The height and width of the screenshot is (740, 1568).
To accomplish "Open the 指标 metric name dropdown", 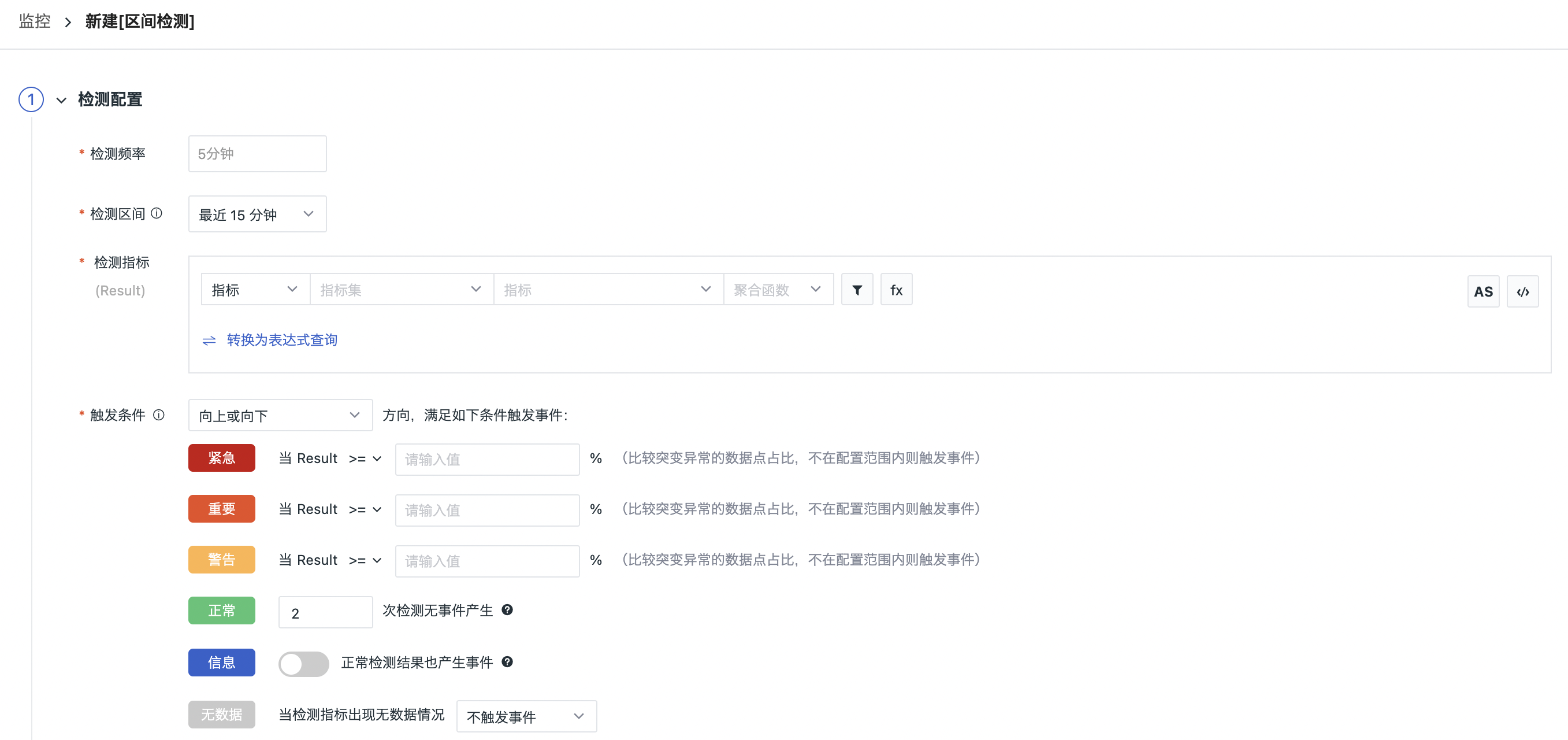I will 608,290.
